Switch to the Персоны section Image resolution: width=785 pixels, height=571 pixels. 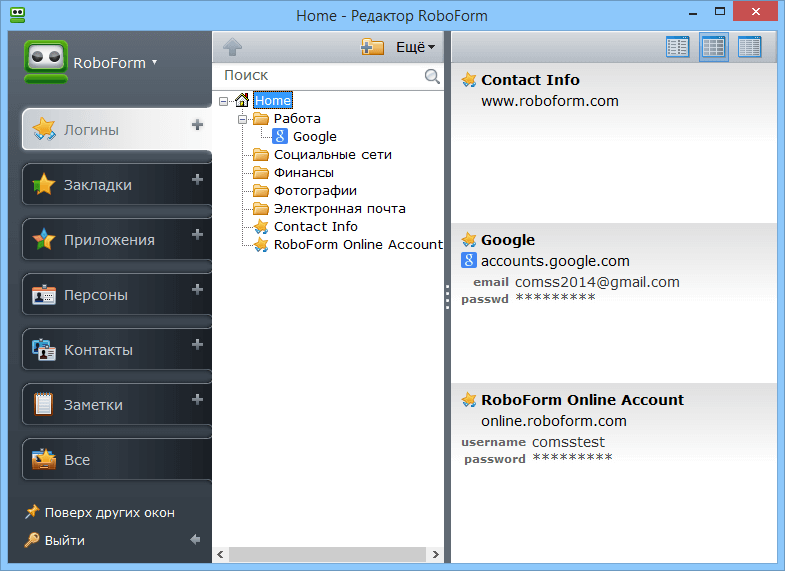(x=98, y=295)
